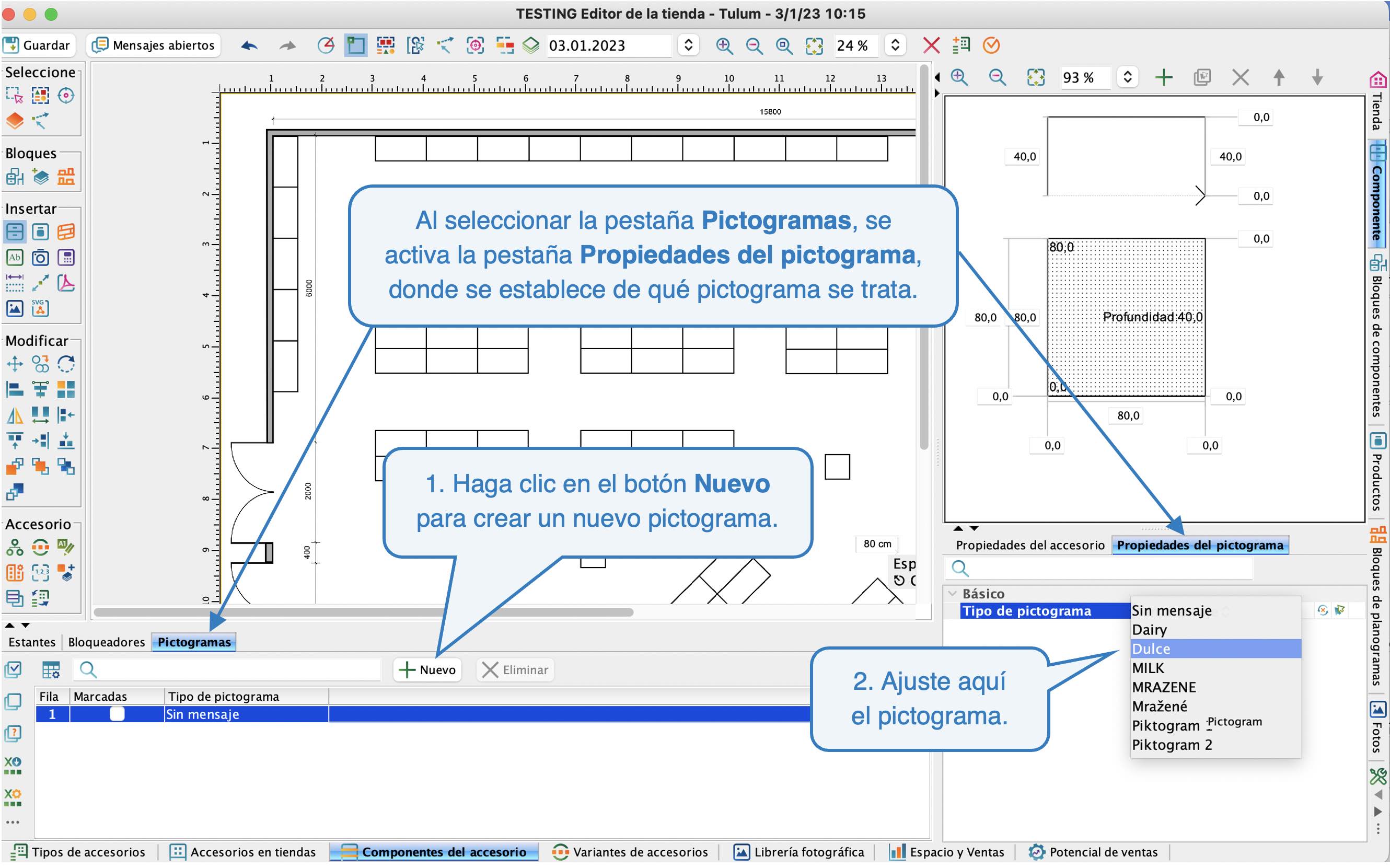Open Mensajes abiertos

153,45
